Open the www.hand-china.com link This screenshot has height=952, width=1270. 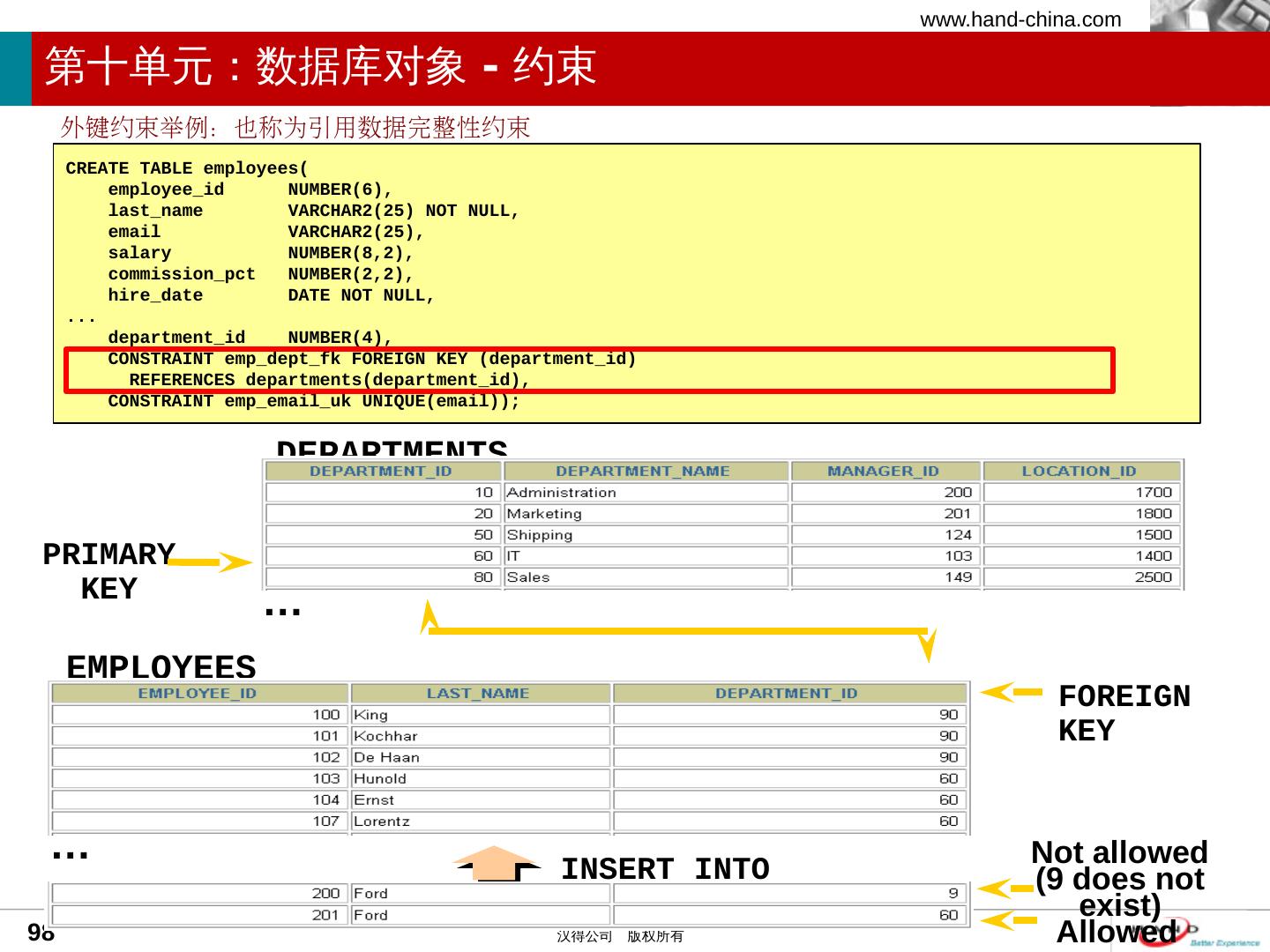1020,19
